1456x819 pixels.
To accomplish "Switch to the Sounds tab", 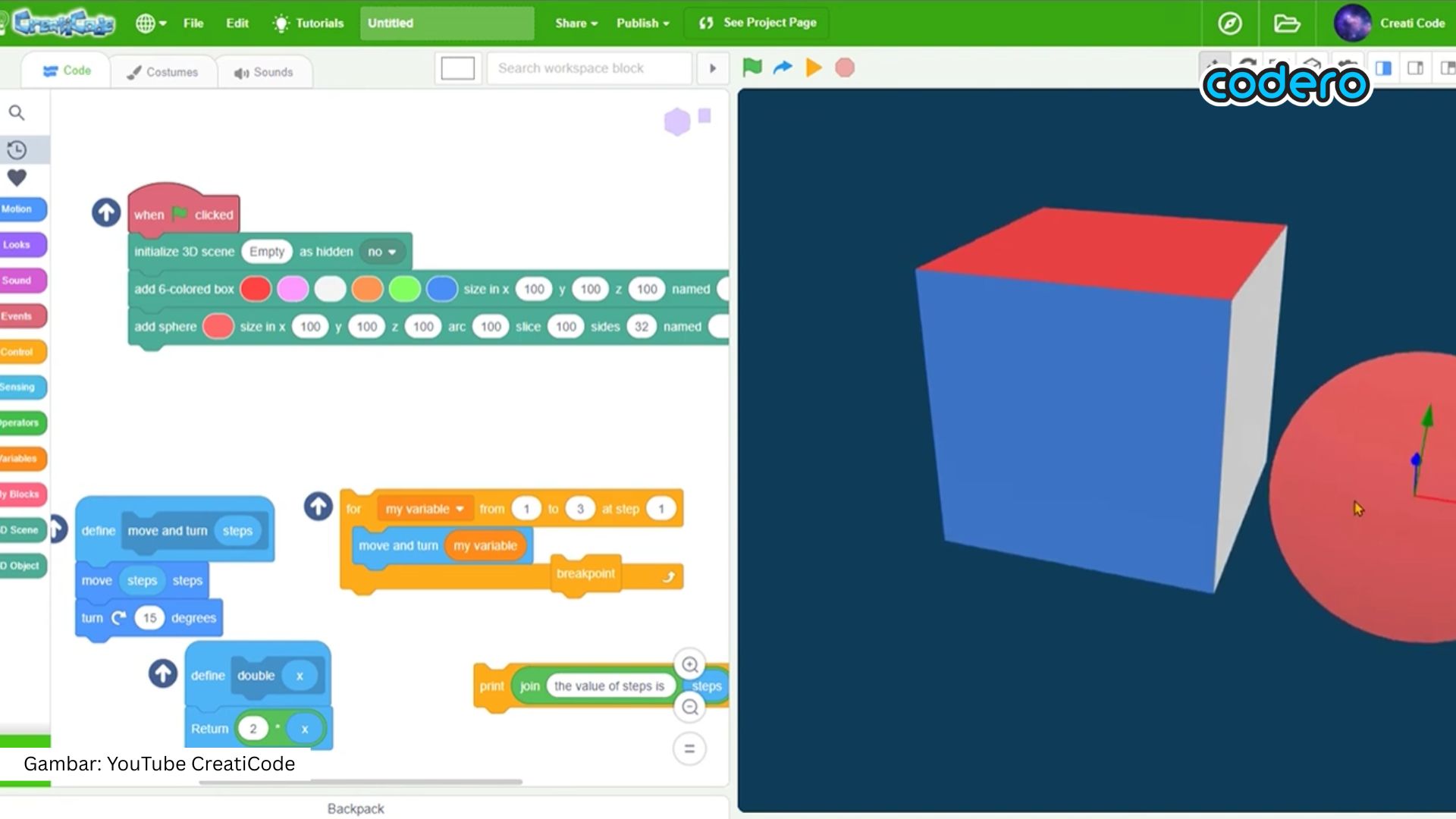I will point(263,72).
